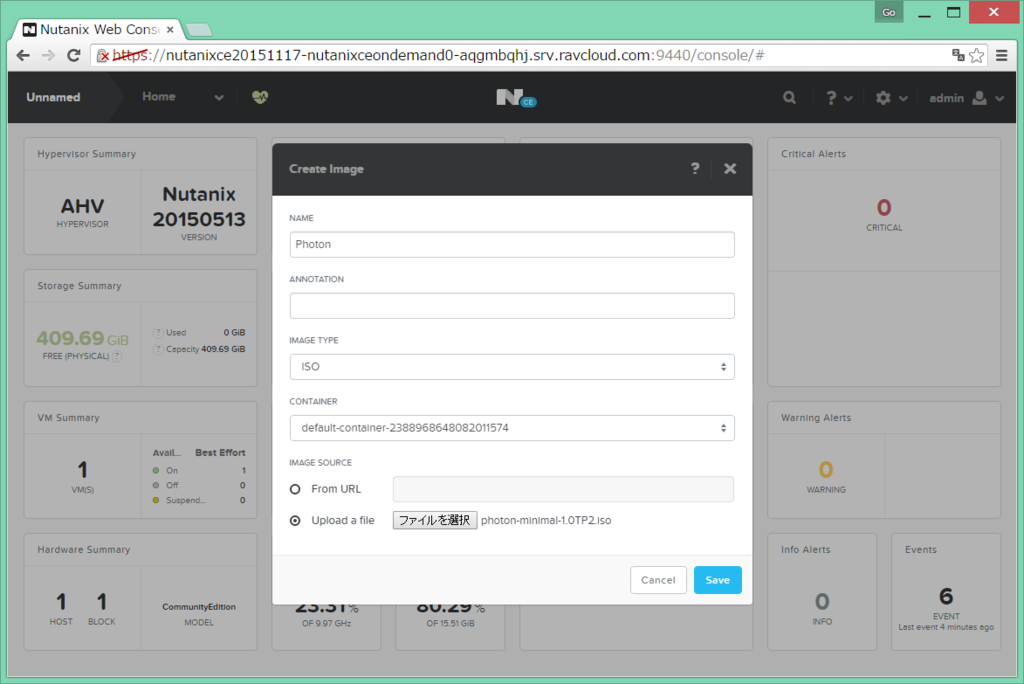This screenshot has width=1024, height=684.
Task: Click the Used storage help icon
Action: click(x=158, y=333)
